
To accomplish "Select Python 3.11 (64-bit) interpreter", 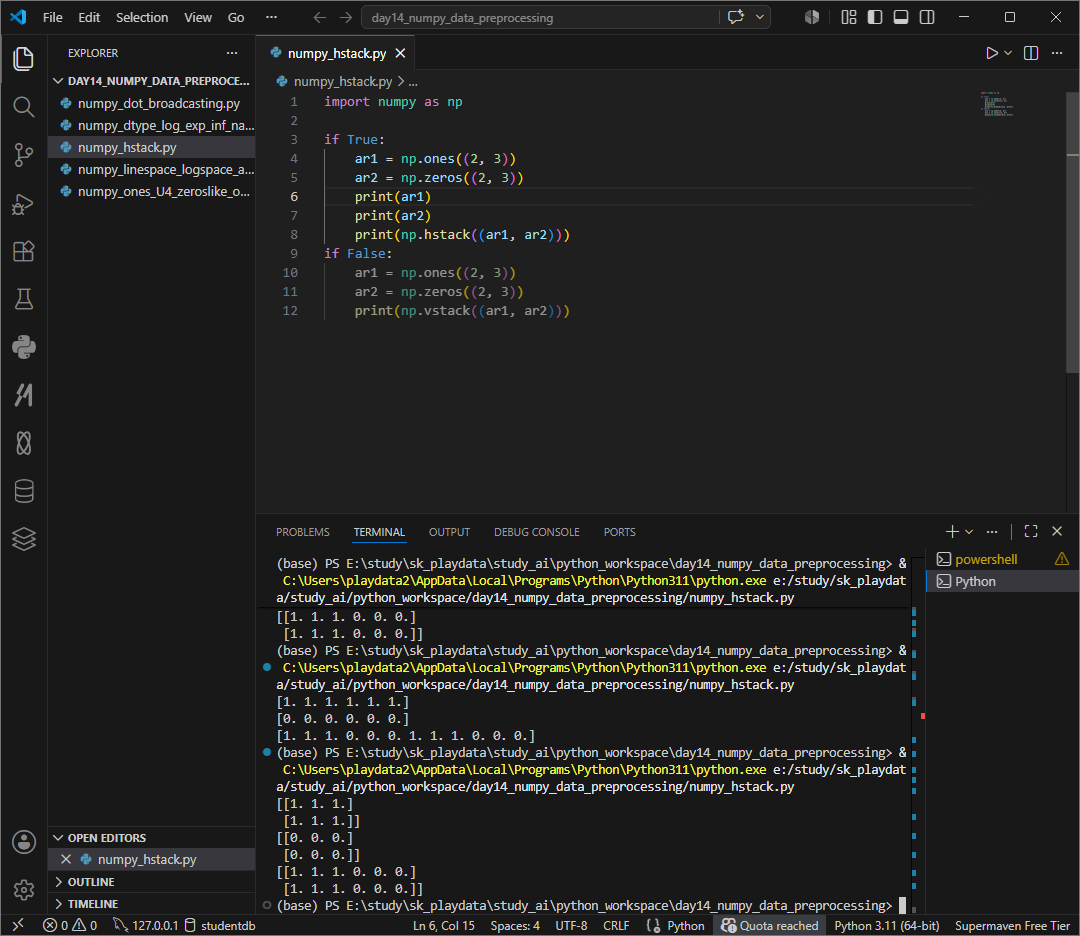I will [x=886, y=925].
